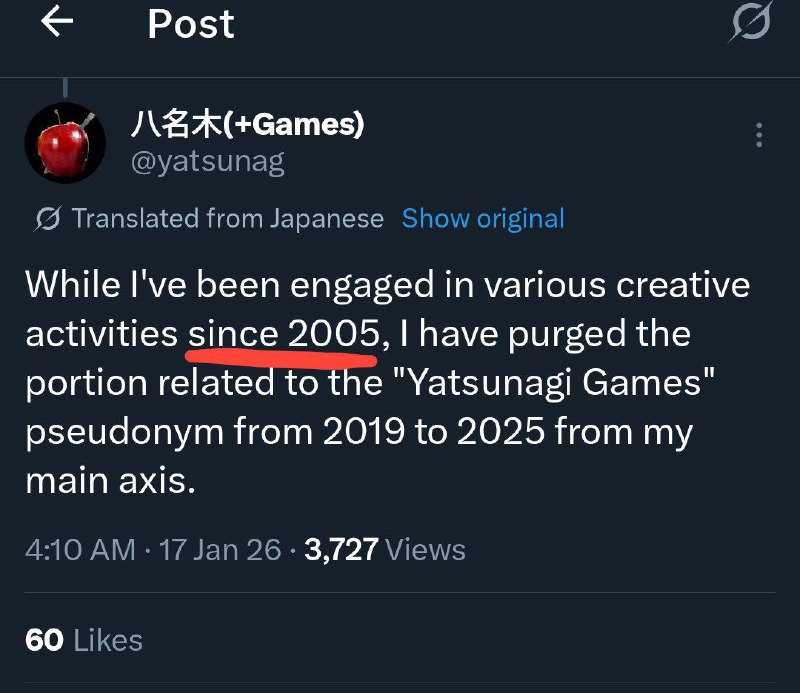This screenshot has width=800, height=693.
Task: Click the 4:10 AM post time
Action: tap(80, 549)
